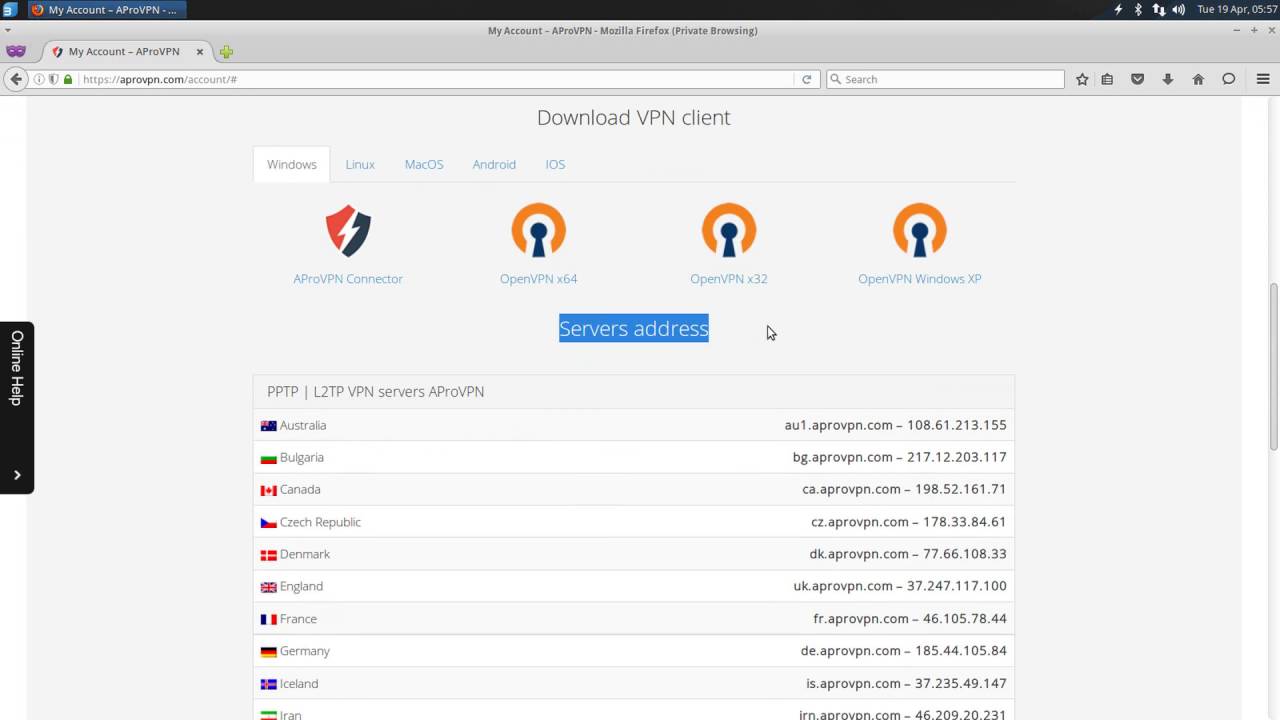Click the Australia row label

[303, 425]
